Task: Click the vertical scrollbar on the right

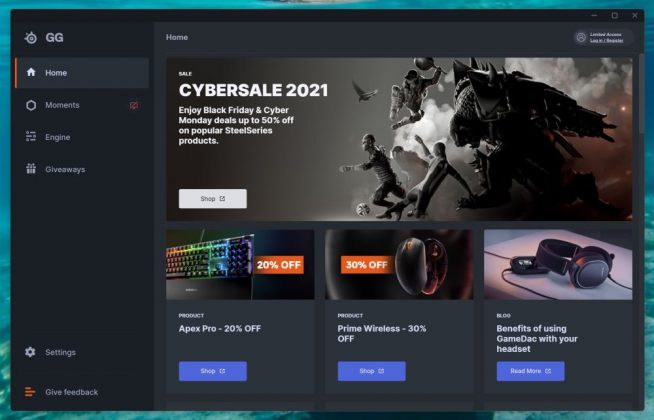Action: tap(641, 94)
